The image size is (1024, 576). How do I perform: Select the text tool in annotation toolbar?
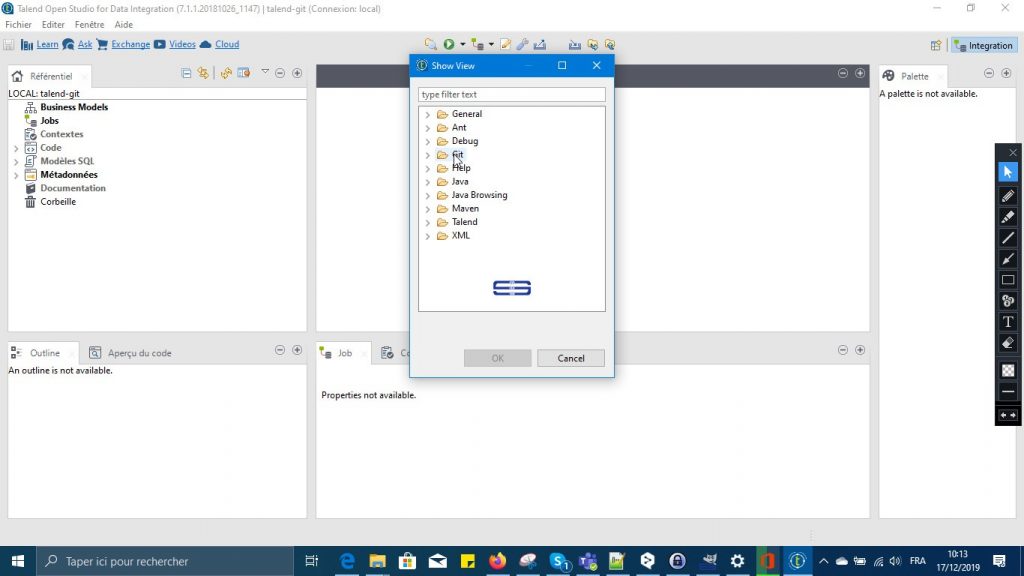(x=1008, y=322)
